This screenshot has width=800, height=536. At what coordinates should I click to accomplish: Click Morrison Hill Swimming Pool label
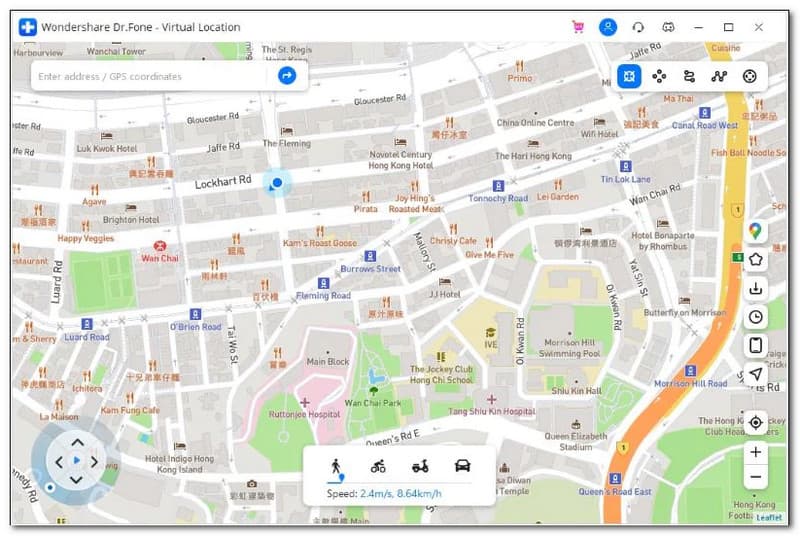pyautogui.click(x=569, y=348)
